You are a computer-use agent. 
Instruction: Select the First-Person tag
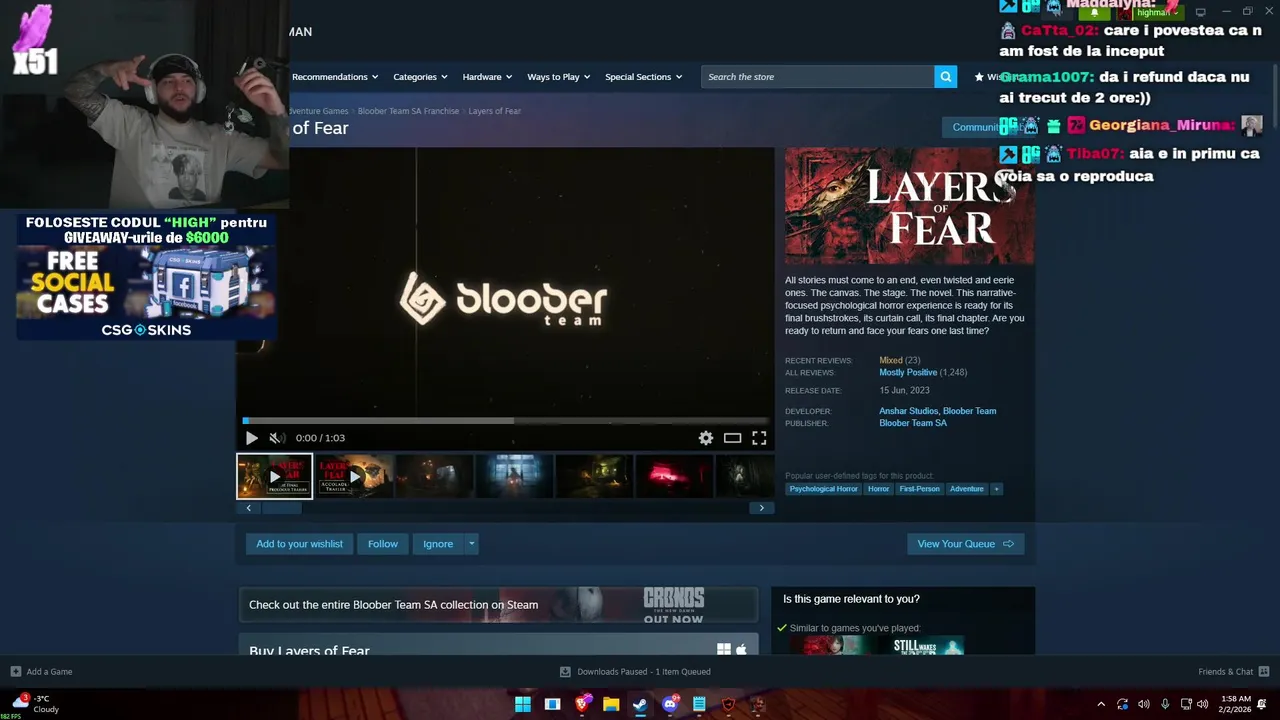(x=919, y=489)
